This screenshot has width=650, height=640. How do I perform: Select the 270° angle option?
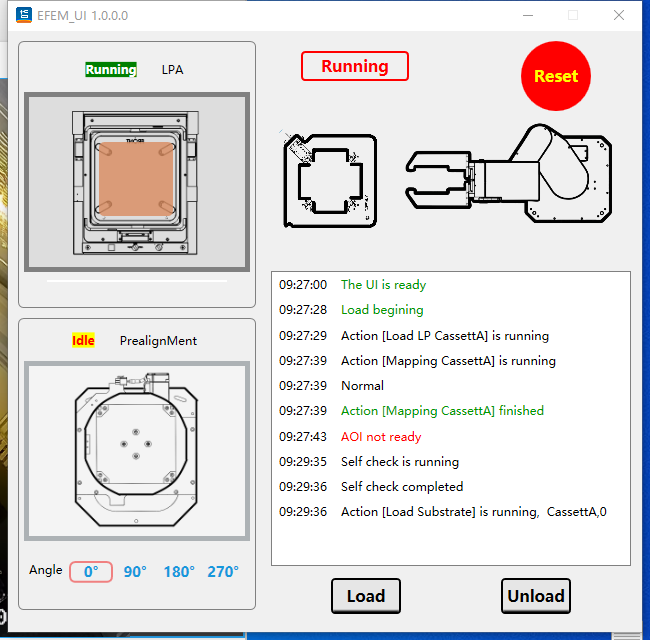[223, 572]
